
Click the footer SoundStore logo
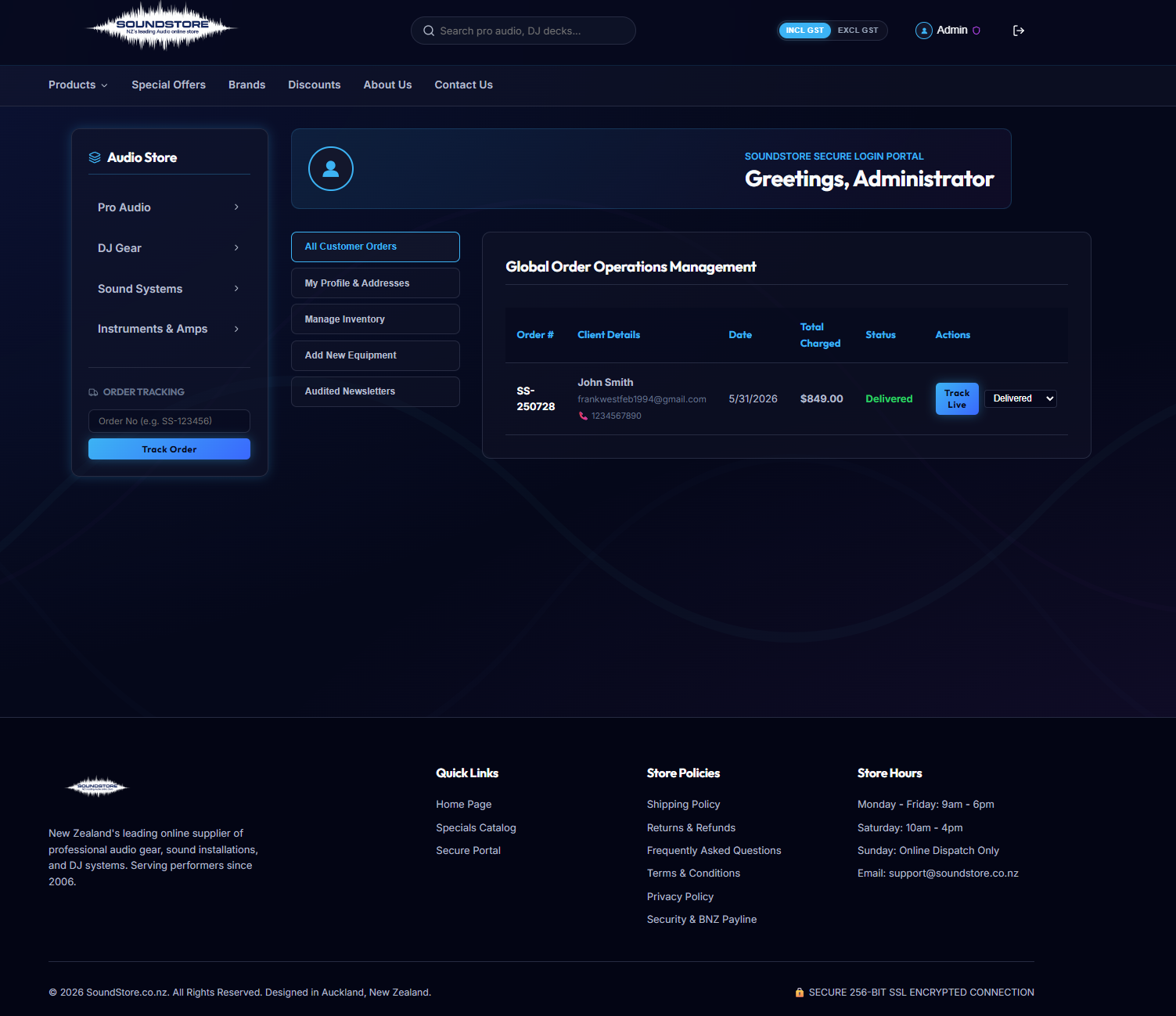(x=97, y=786)
